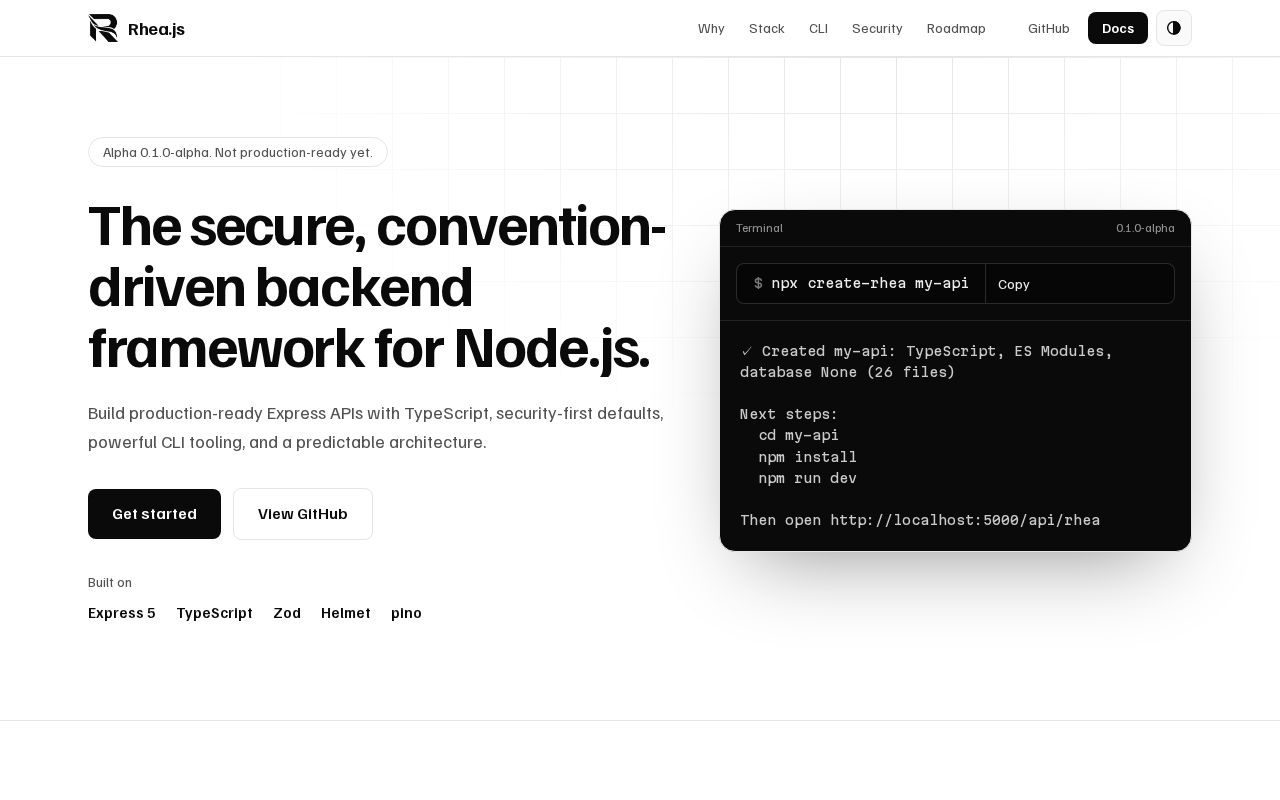
Task: Click the 'Built on' caption
Action: [110, 583]
